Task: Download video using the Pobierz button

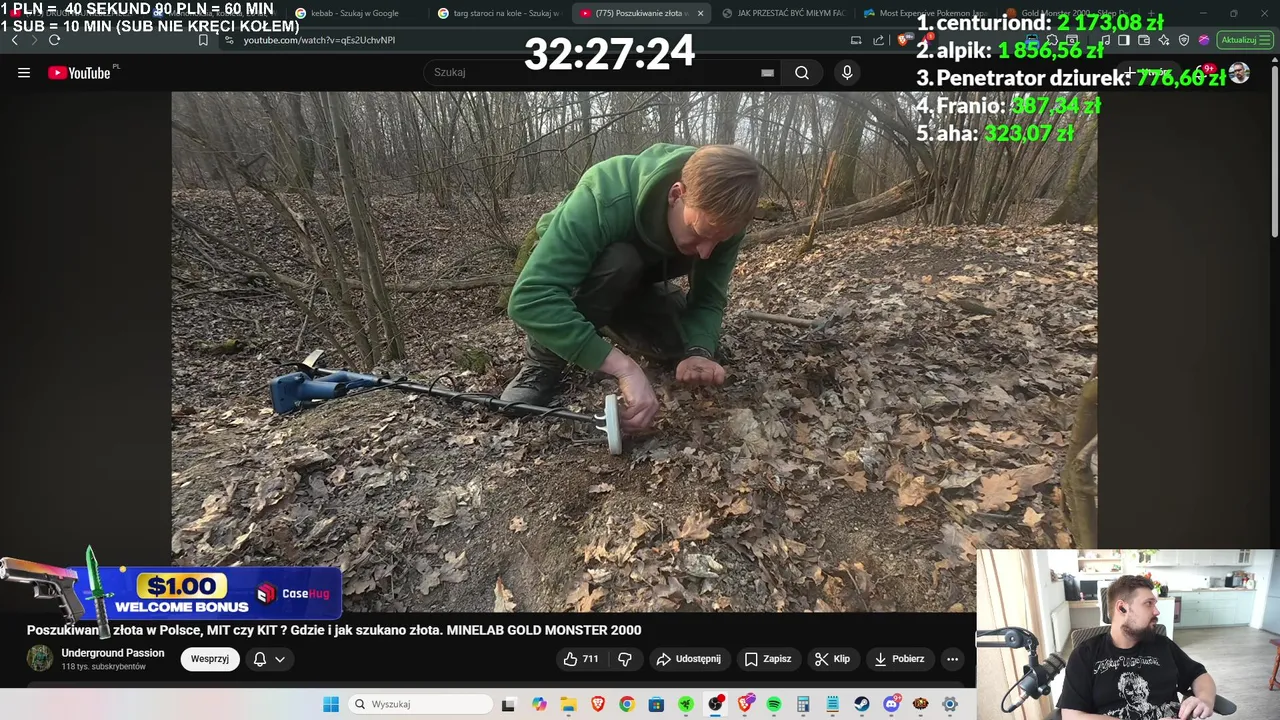Action: tap(899, 659)
